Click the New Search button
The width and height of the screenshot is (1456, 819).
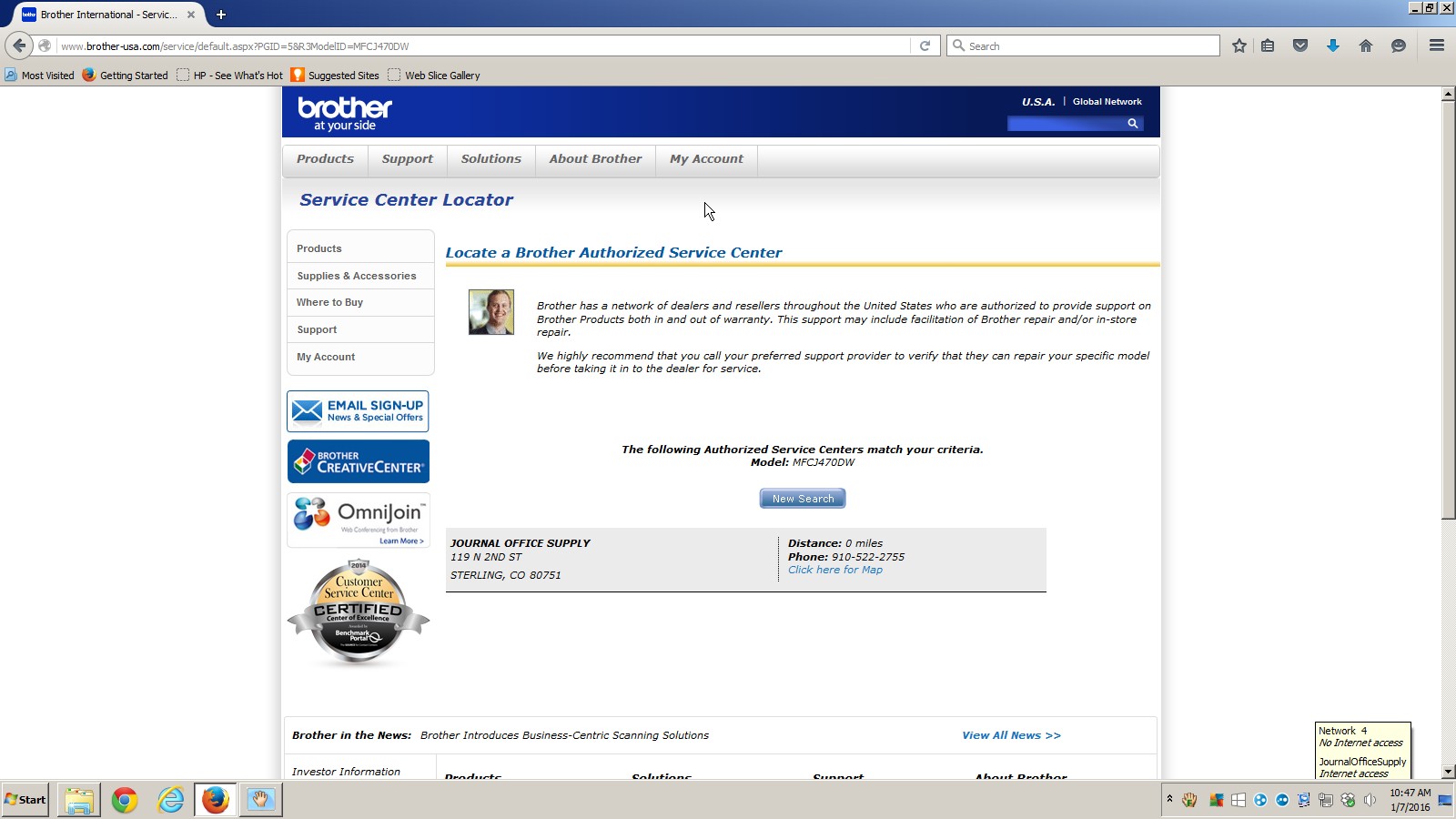tap(803, 499)
